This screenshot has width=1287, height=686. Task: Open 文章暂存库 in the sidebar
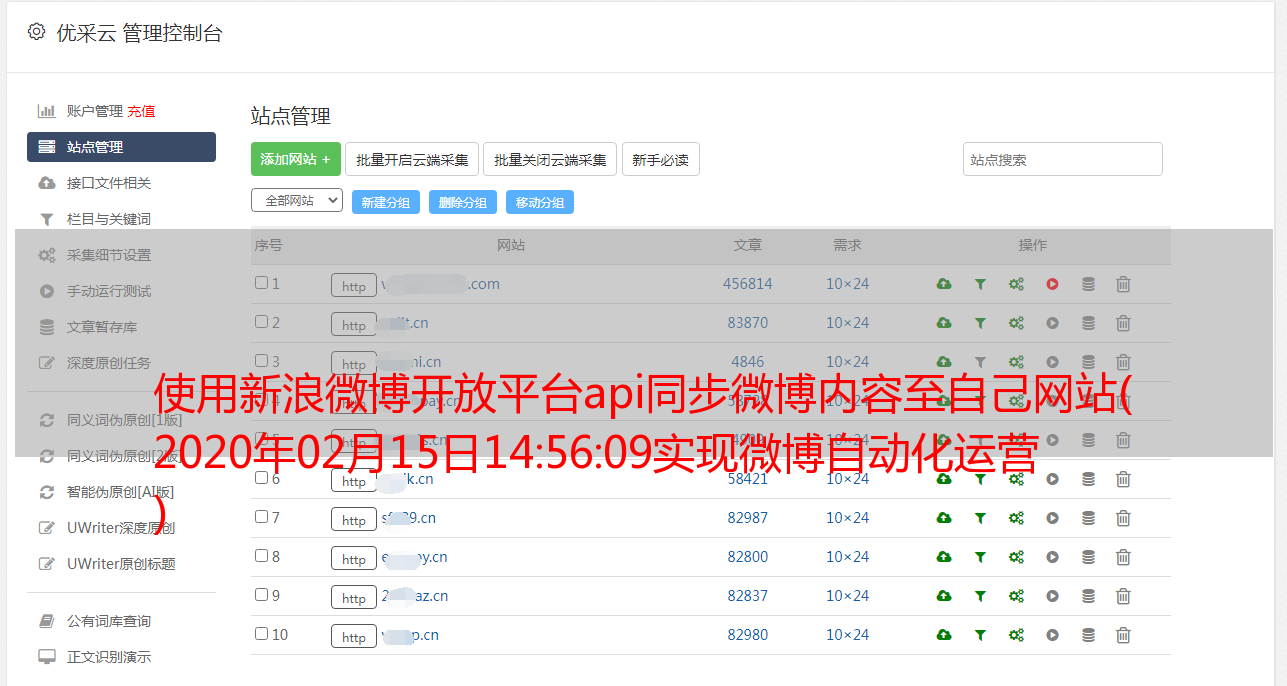tap(102, 327)
